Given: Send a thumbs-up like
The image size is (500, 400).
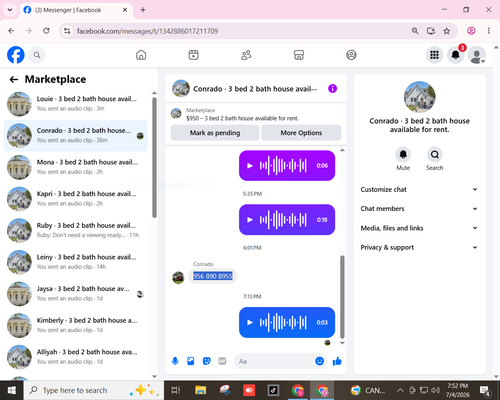Looking at the screenshot, I should tap(337, 361).
